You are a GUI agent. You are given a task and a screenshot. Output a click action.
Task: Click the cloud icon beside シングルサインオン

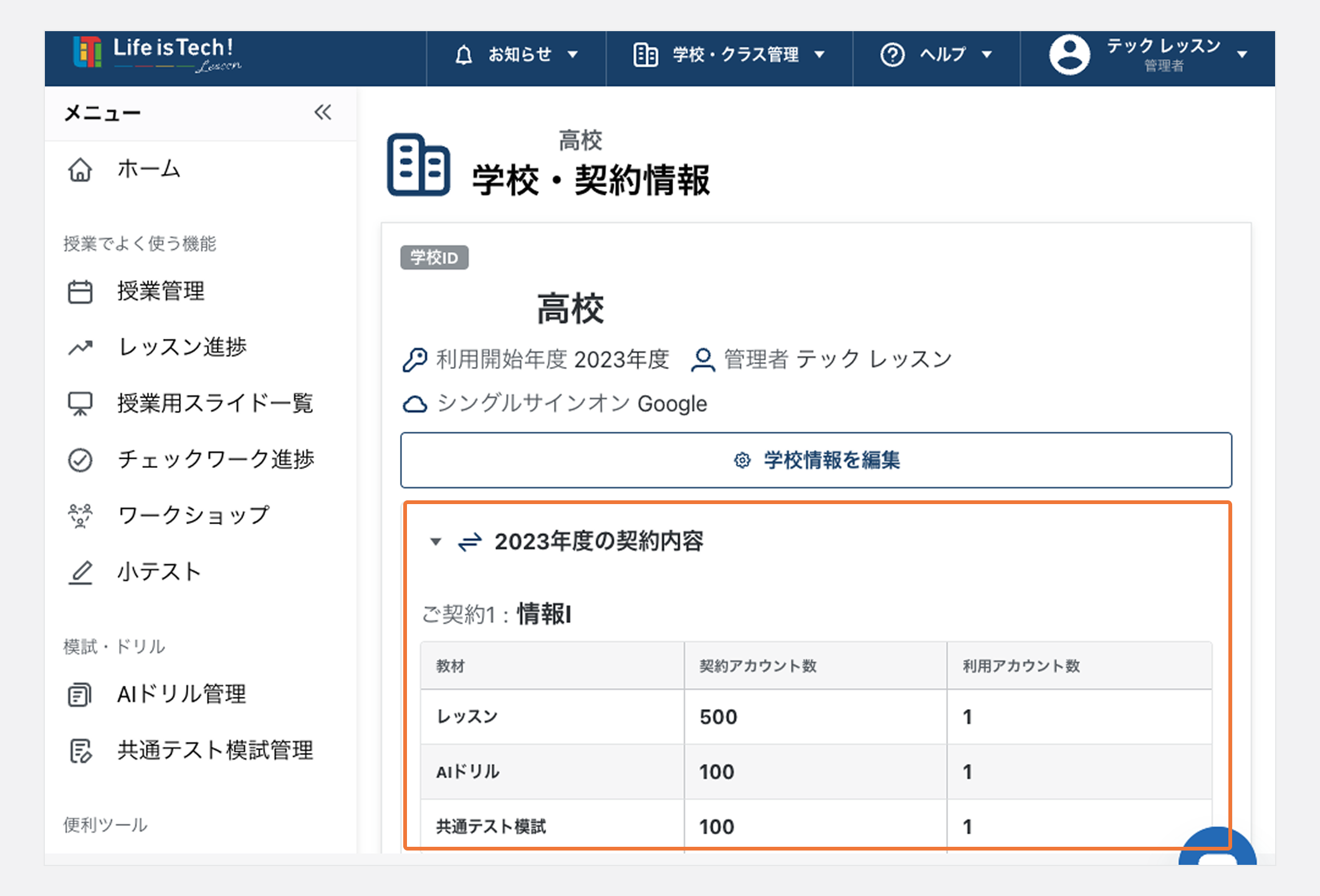pos(415,404)
